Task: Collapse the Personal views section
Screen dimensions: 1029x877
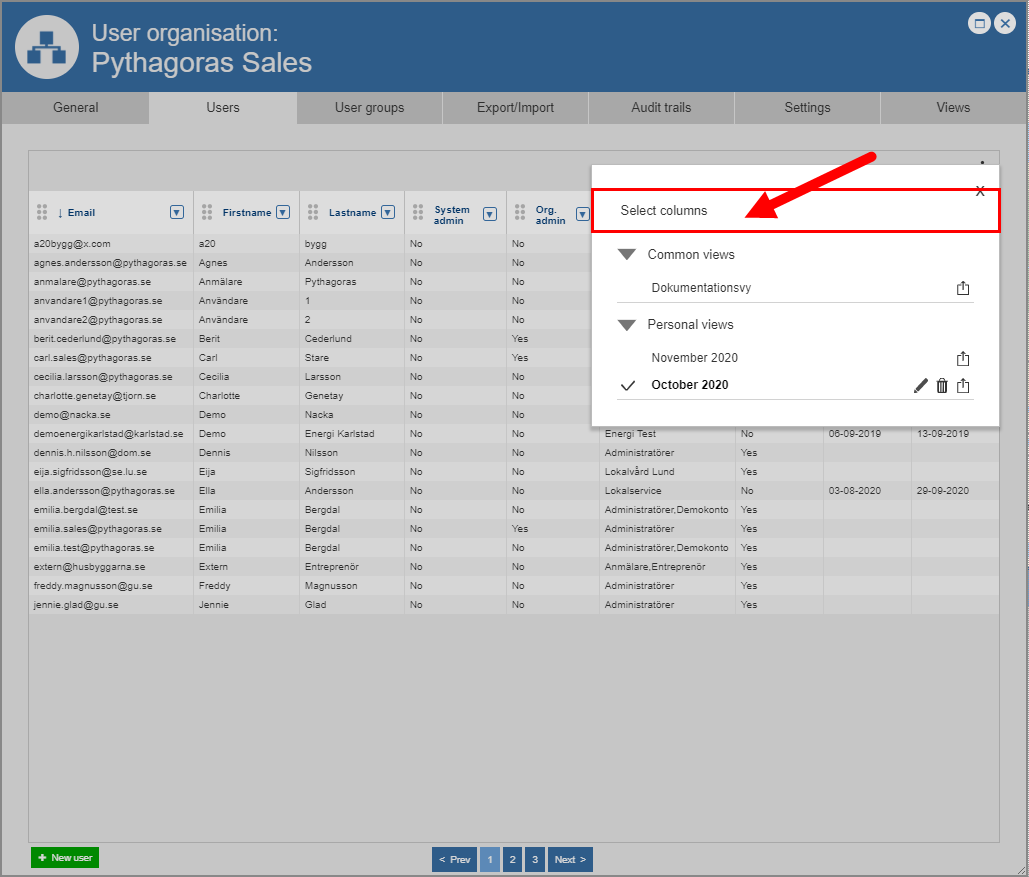Action: 627,325
